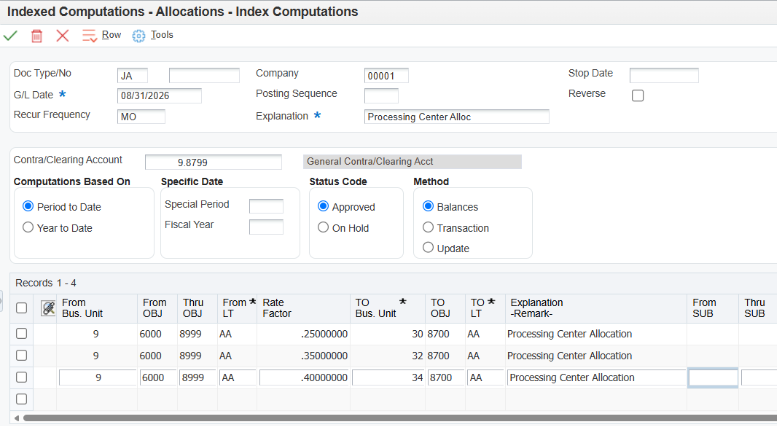Click the From Bus. Unit column header
The width and height of the screenshot is (777, 426).
[x=97, y=308]
